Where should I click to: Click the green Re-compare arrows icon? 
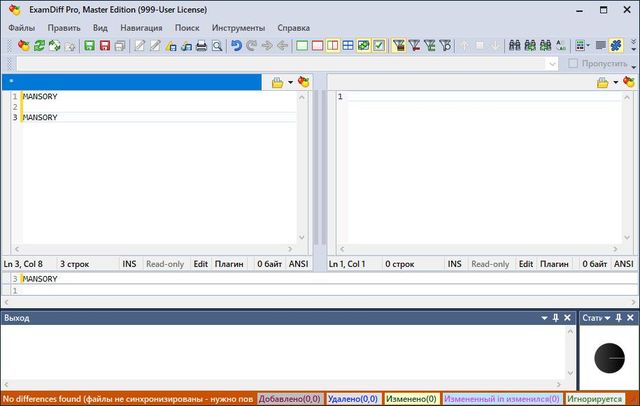tap(40, 46)
